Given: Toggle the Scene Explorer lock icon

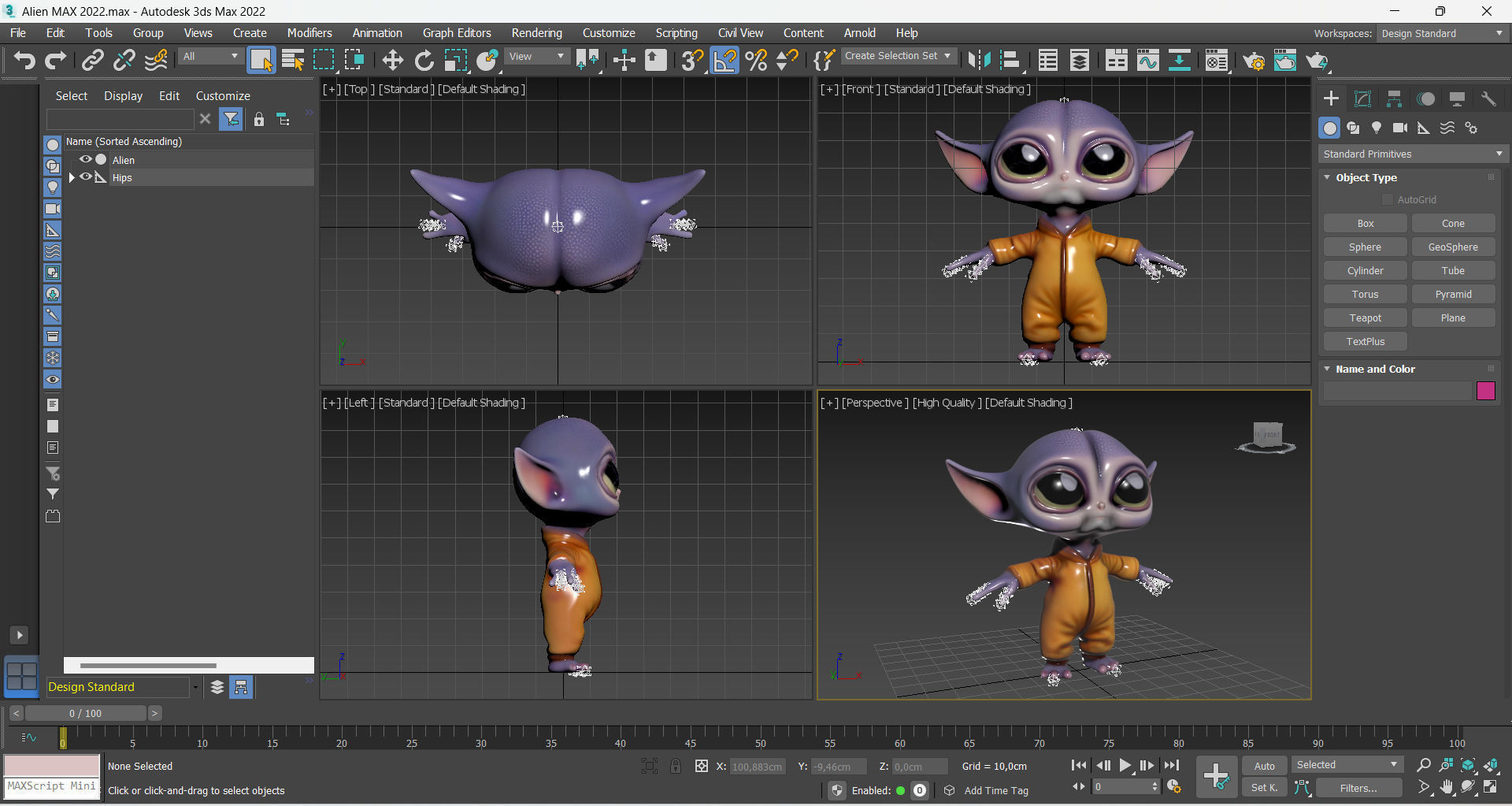Looking at the screenshot, I should click(x=258, y=119).
